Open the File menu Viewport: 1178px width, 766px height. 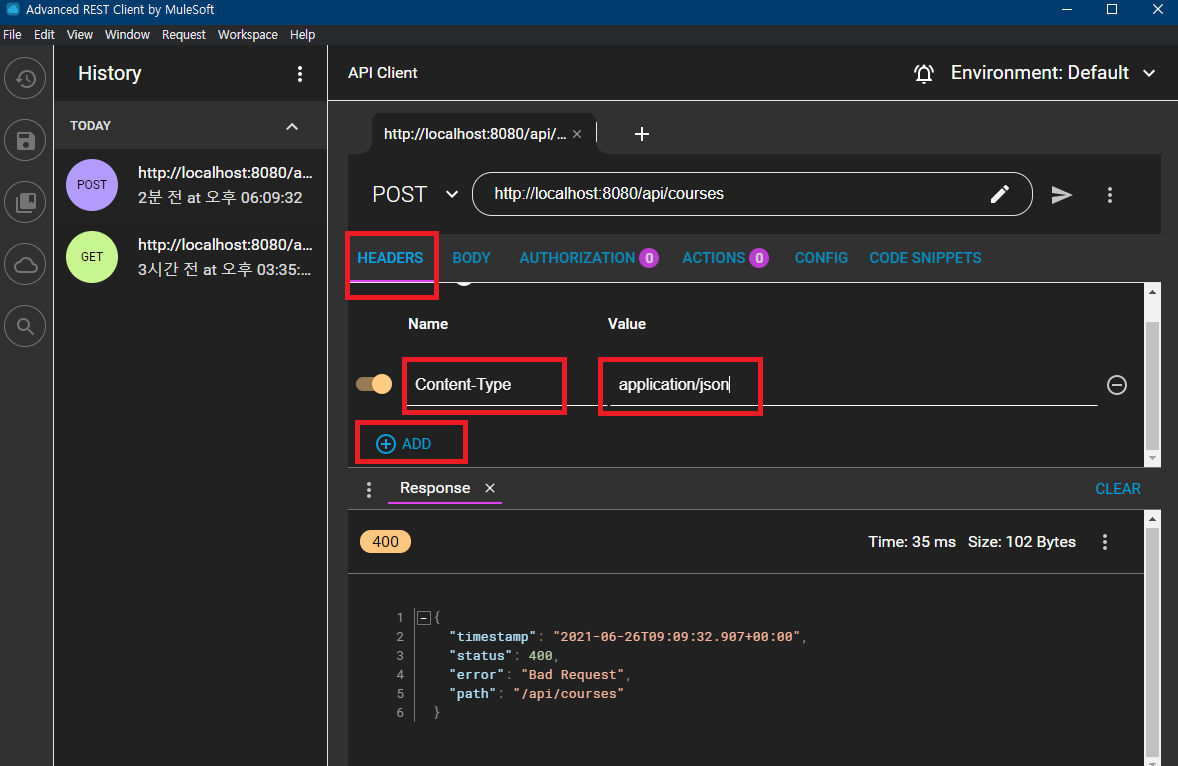[12, 35]
